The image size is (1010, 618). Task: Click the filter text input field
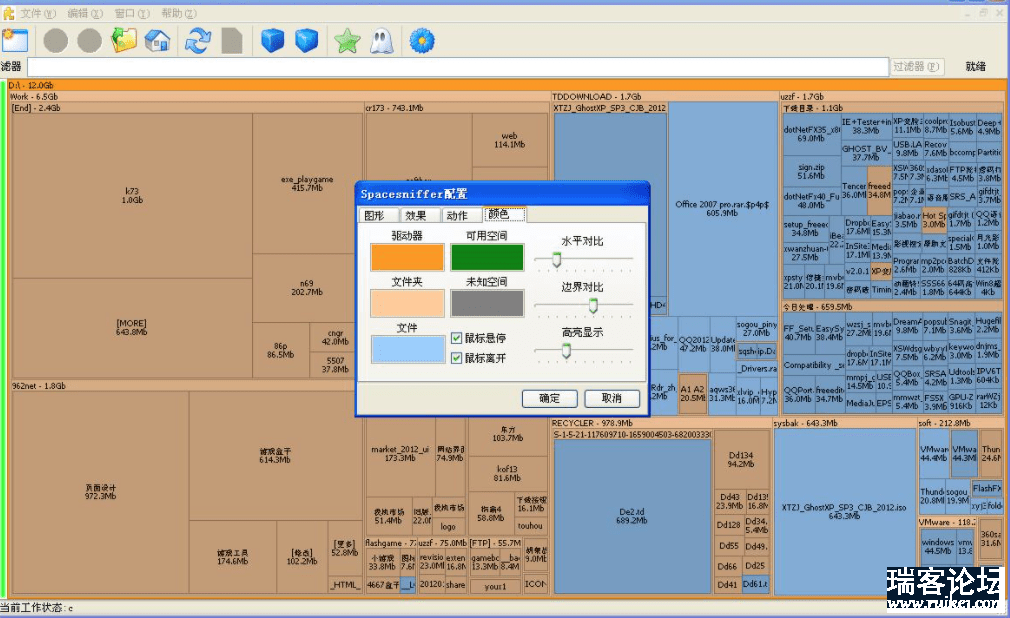458,66
